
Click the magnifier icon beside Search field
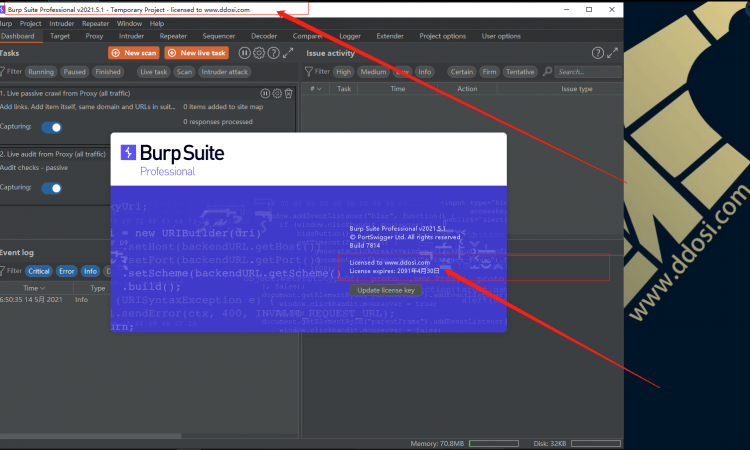click(x=547, y=72)
